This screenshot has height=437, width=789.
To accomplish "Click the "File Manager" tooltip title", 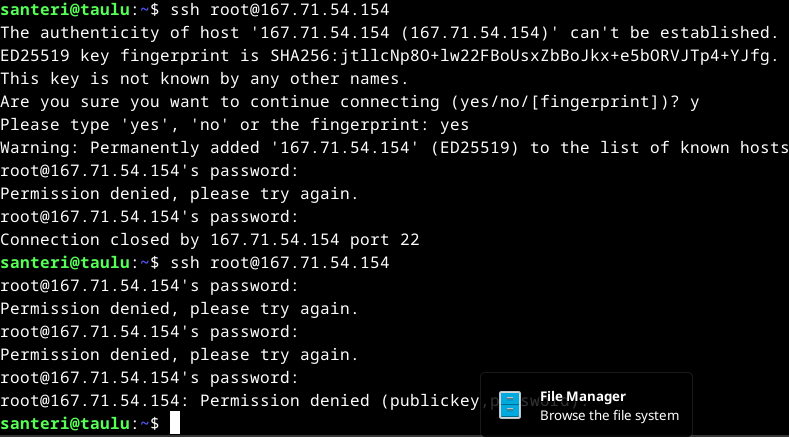I will [x=583, y=396].
